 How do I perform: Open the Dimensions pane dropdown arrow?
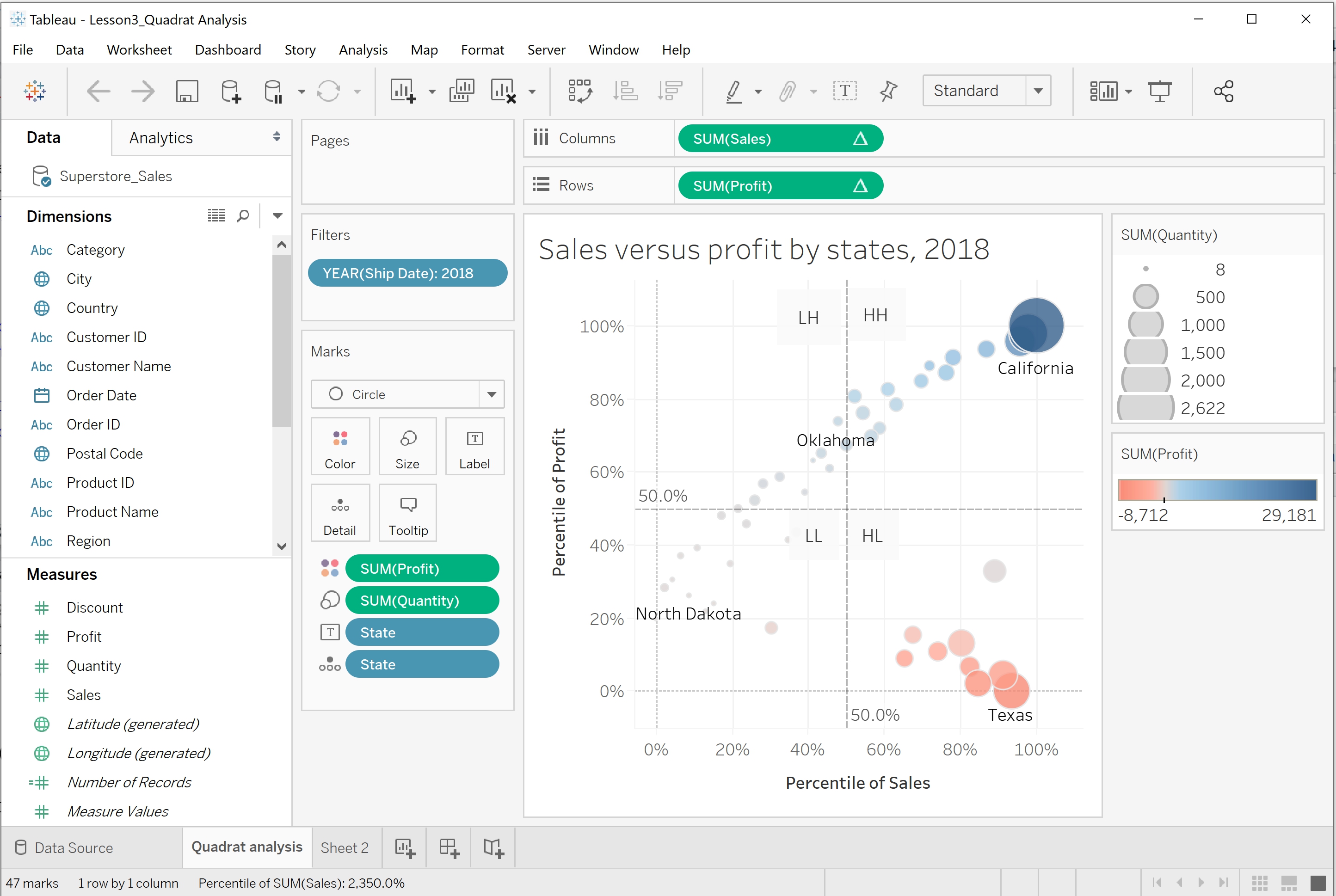click(278, 216)
